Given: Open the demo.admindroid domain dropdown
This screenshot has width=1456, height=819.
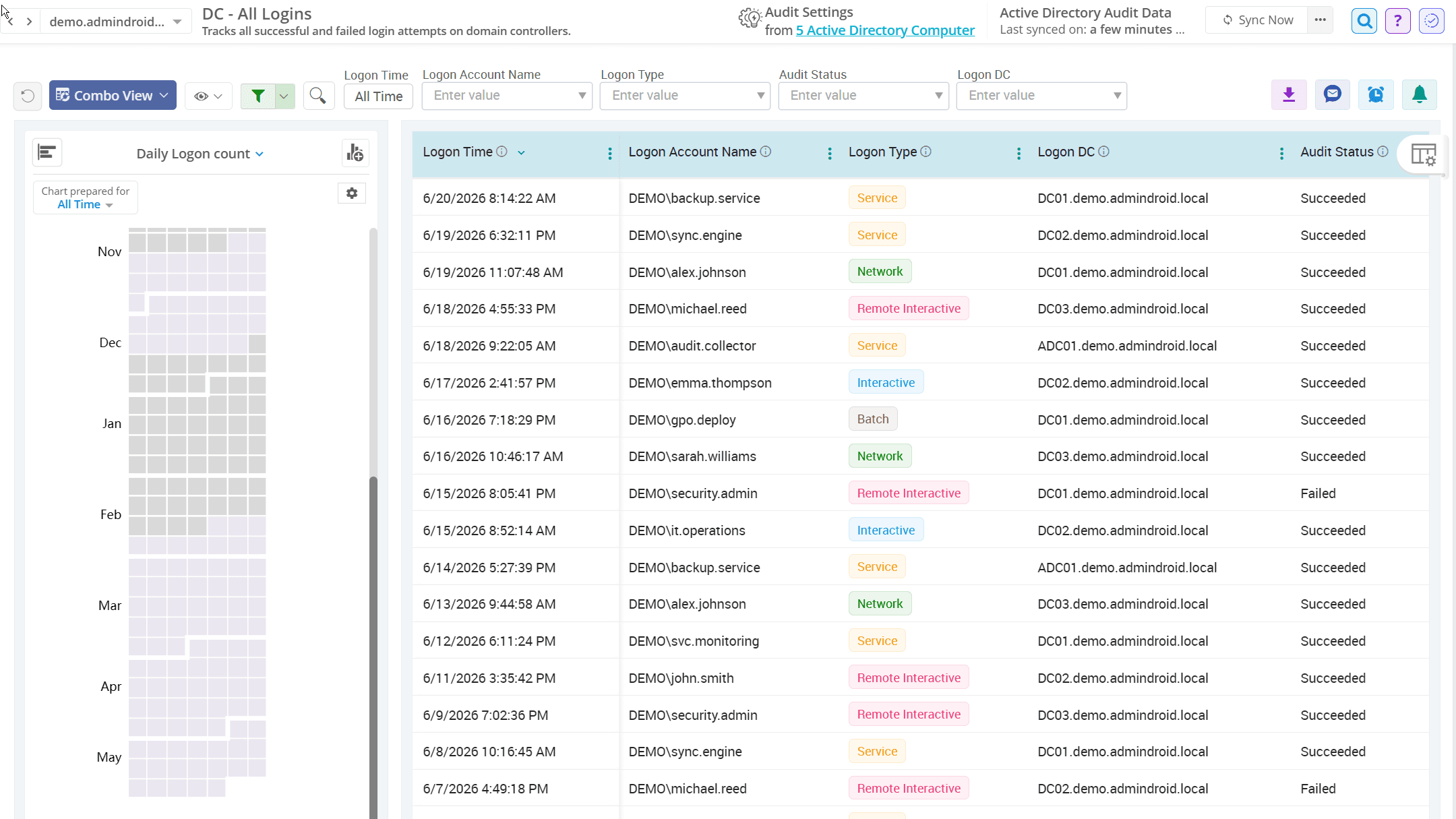Looking at the screenshot, I should (116, 22).
